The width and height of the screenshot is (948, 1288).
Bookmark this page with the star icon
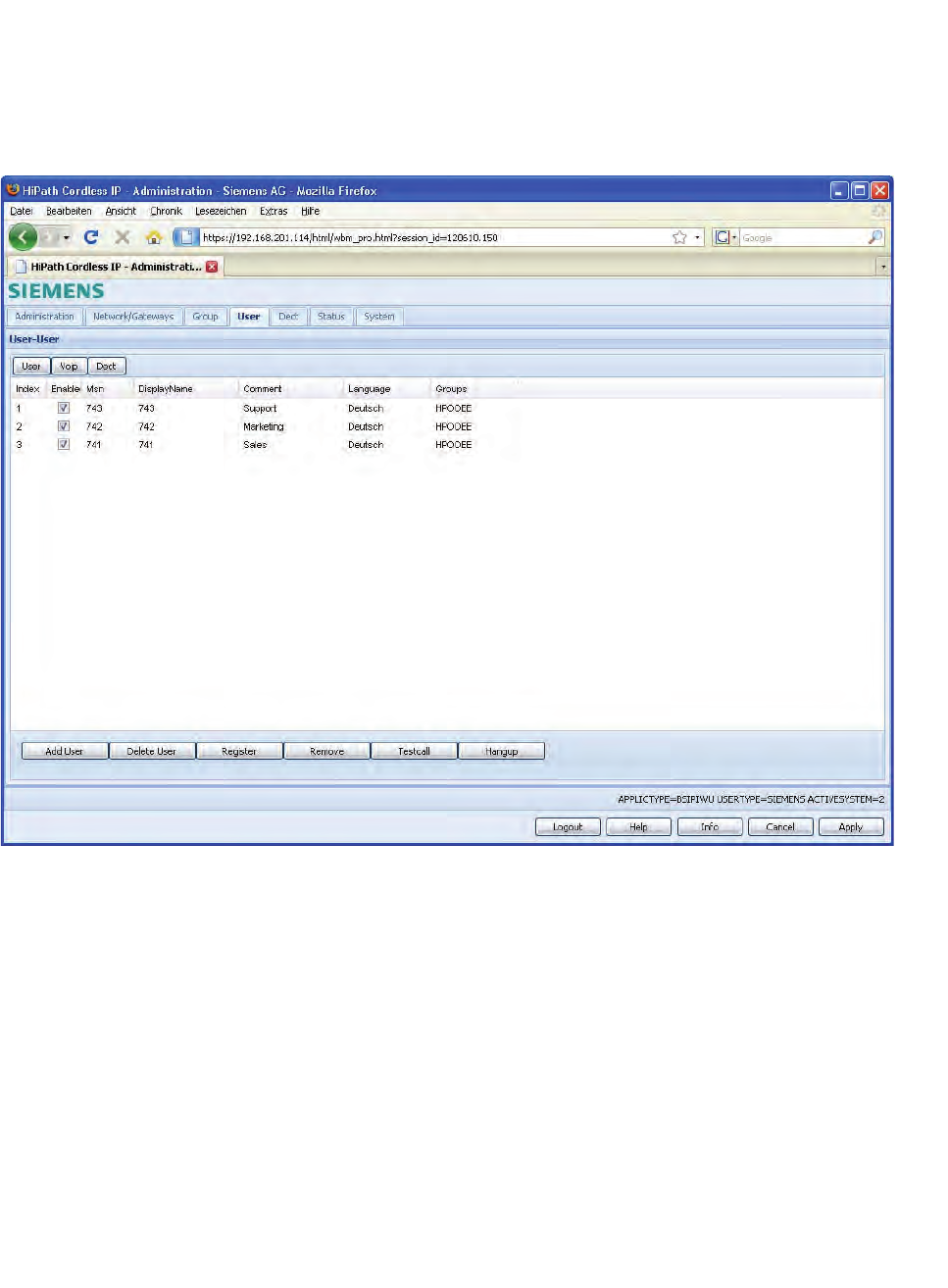(x=679, y=237)
